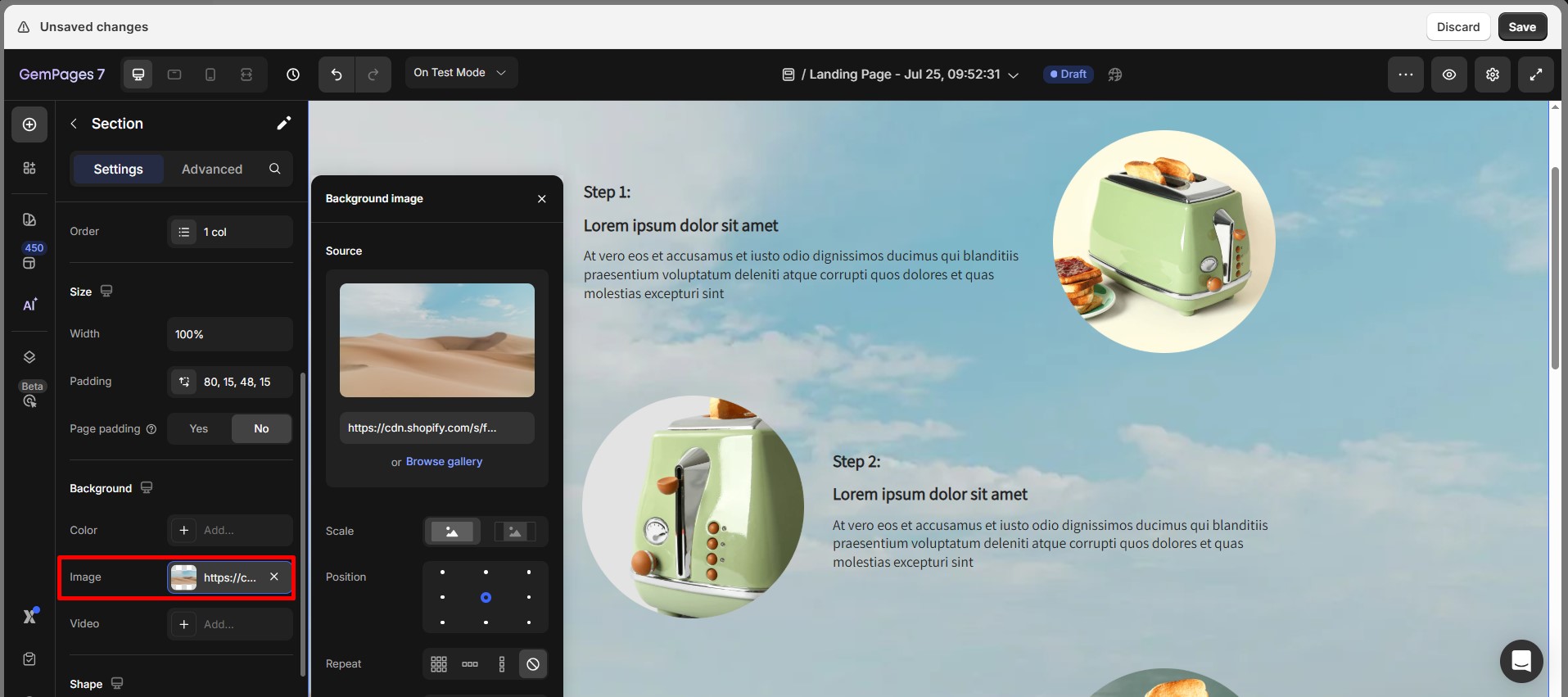The width and height of the screenshot is (1568, 697).
Task: Open the padding link icon
Action: pyautogui.click(x=184, y=382)
